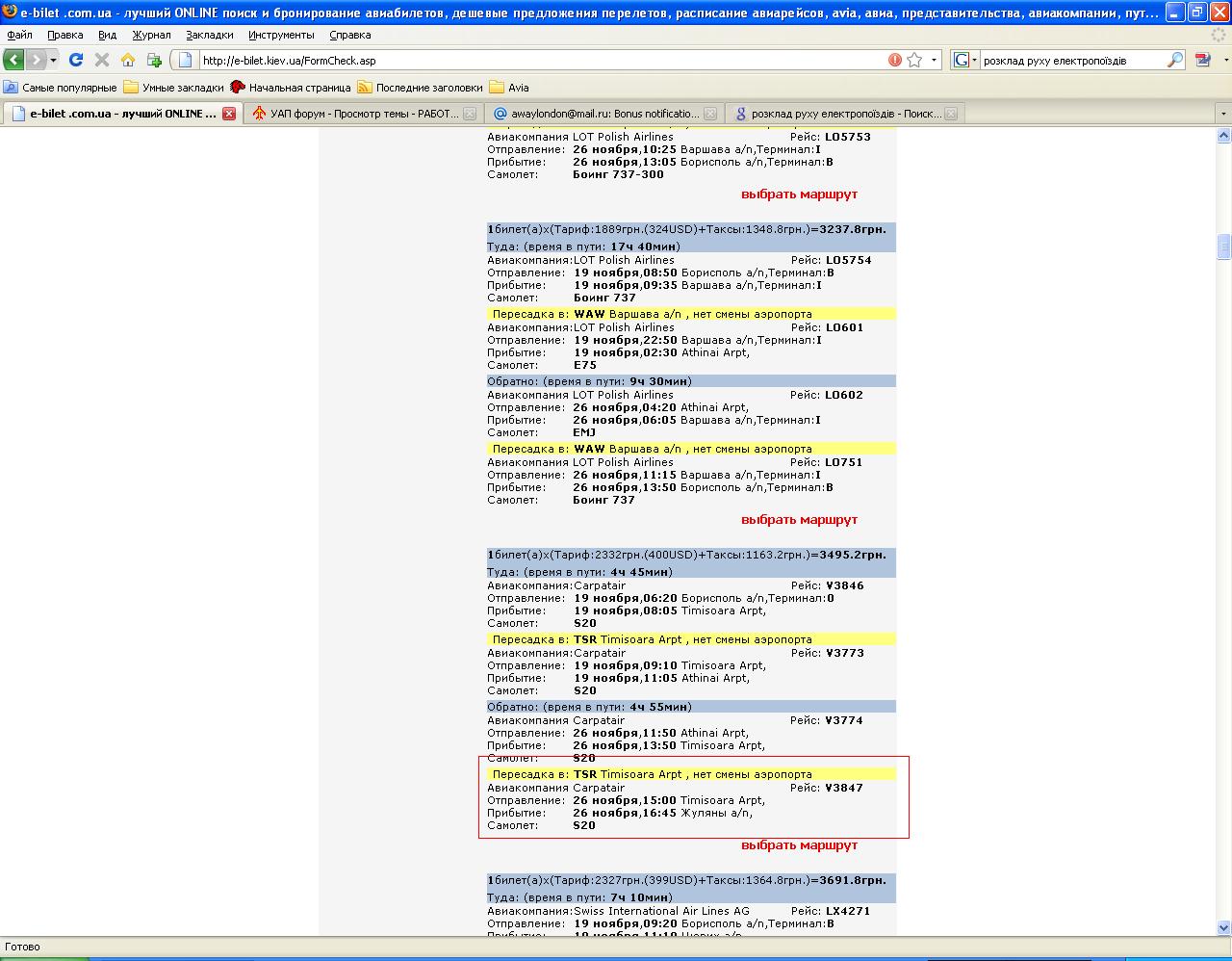Image resolution: width=1232 pixels, height=961 pixels.
Task: Select the Carpatair route via выбрать маршрут
Action: [x=799, y=845]
